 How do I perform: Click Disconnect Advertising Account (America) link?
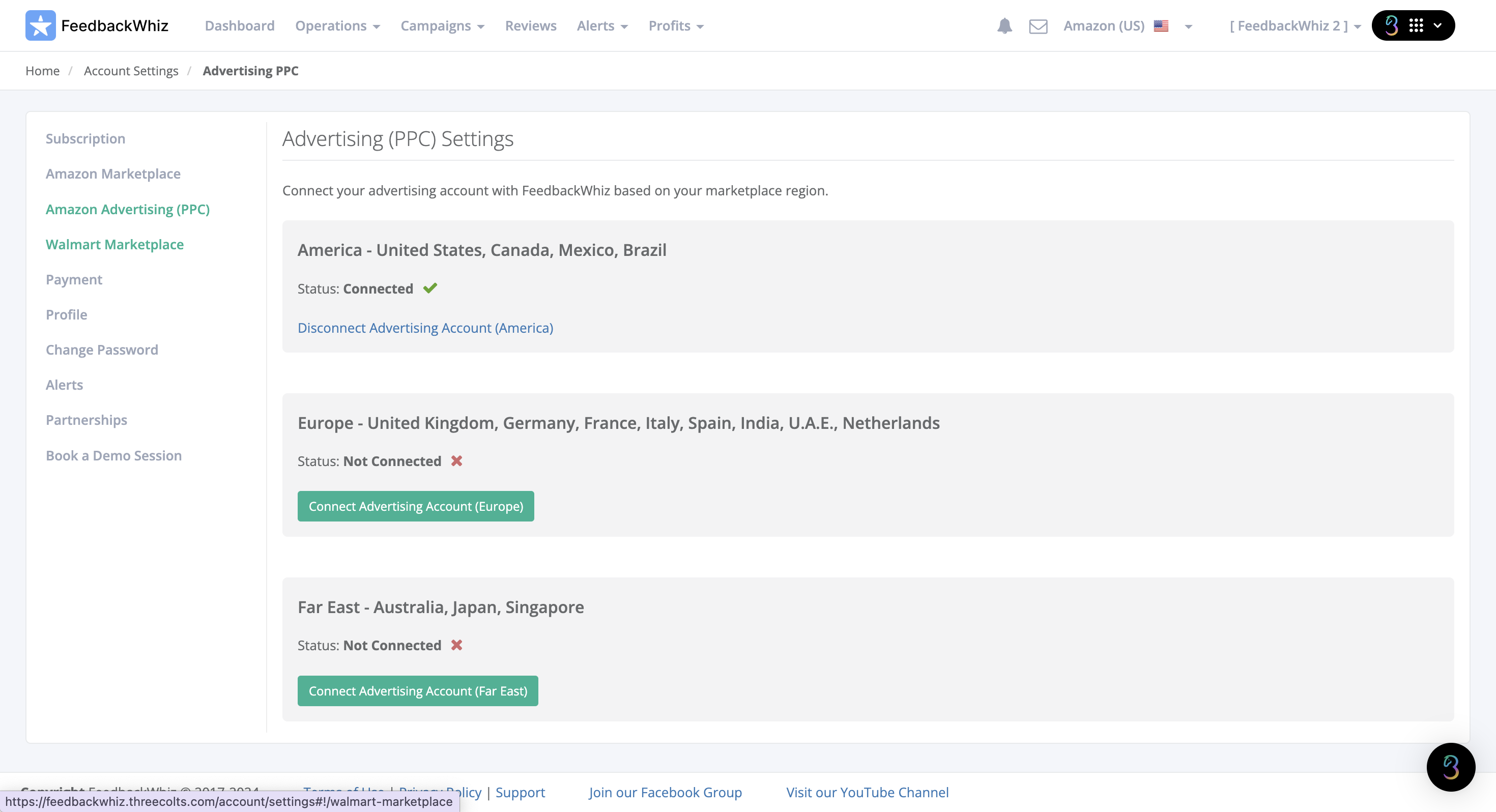pos(425,328)
